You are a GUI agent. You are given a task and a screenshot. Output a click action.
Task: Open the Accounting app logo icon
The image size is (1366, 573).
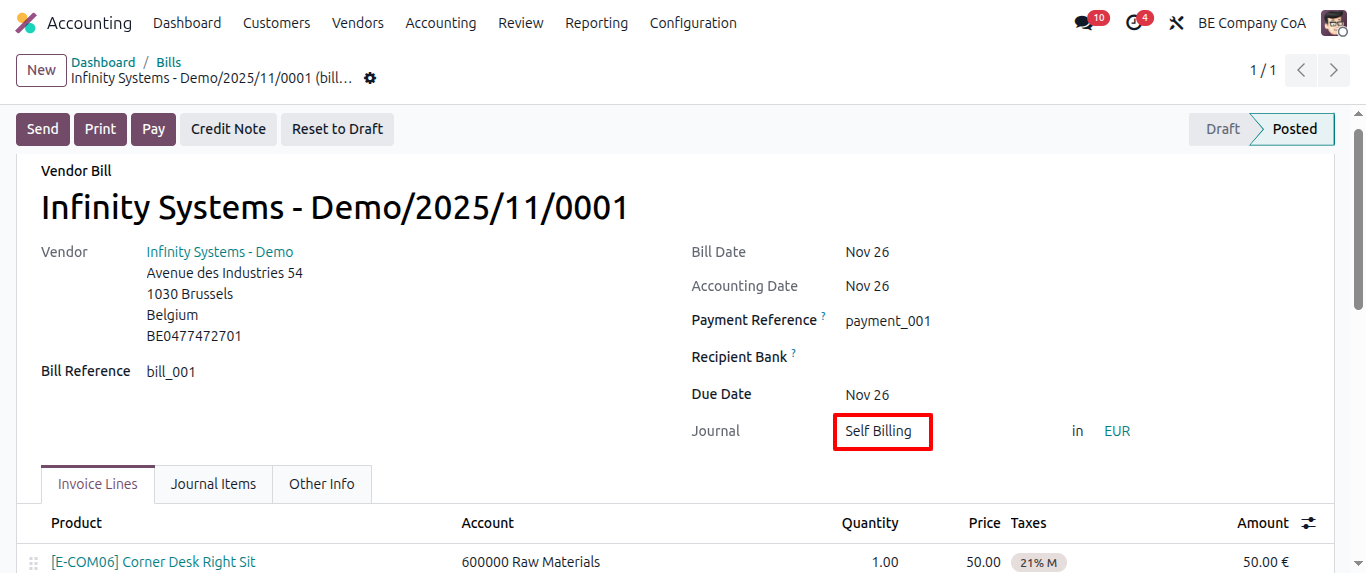click(x=26, y=23)
